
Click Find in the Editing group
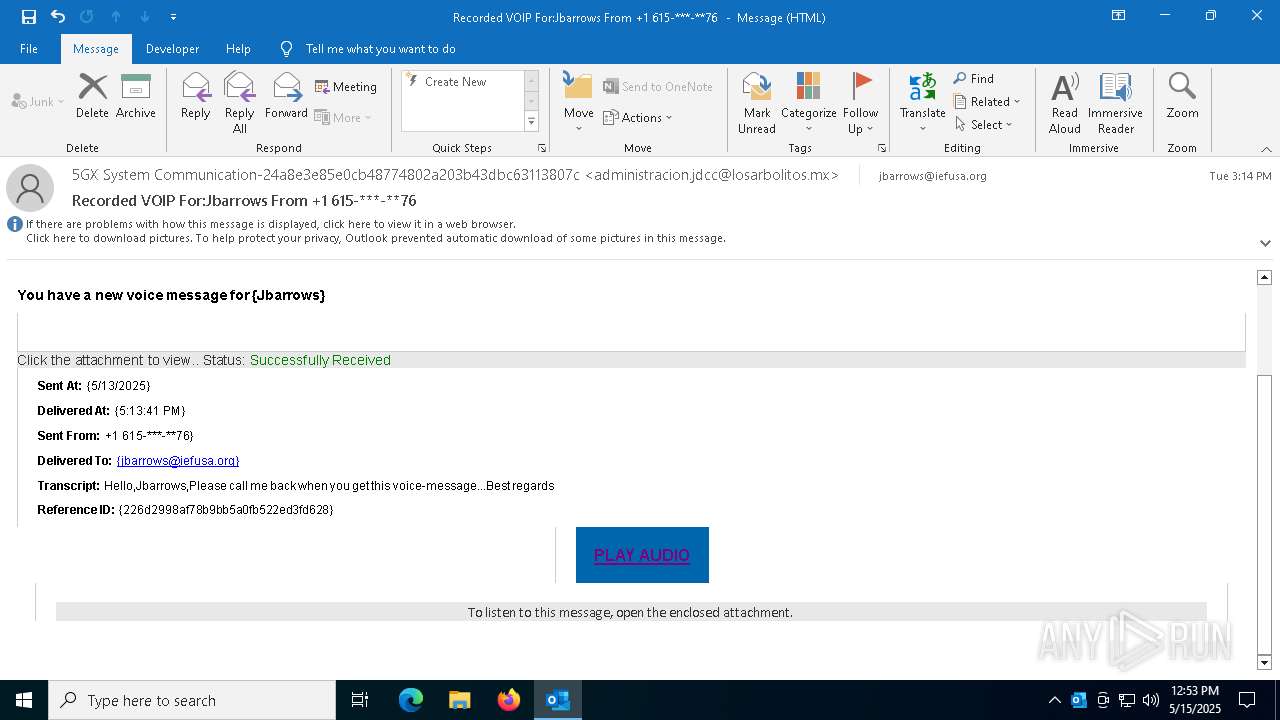point(973,79)
